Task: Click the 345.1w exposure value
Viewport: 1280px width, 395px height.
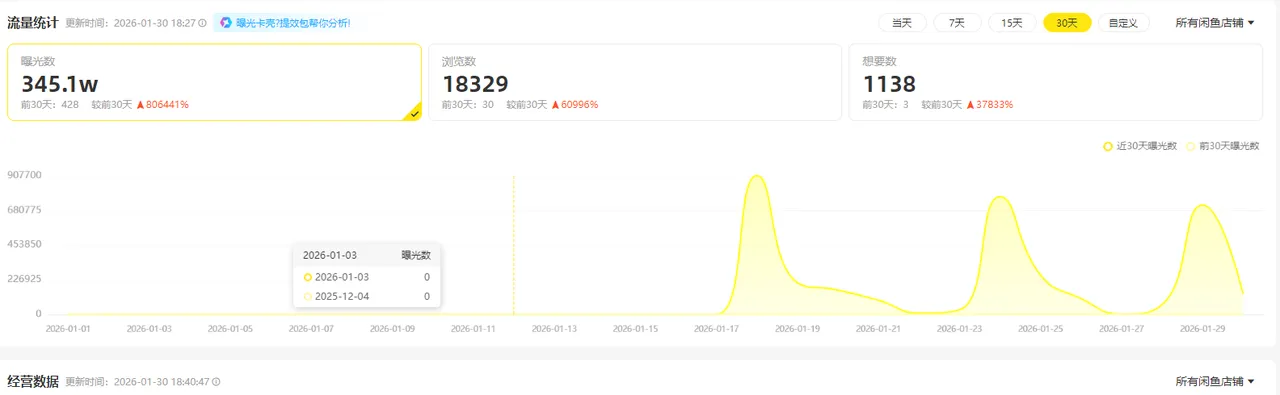Action: [59, 85]
